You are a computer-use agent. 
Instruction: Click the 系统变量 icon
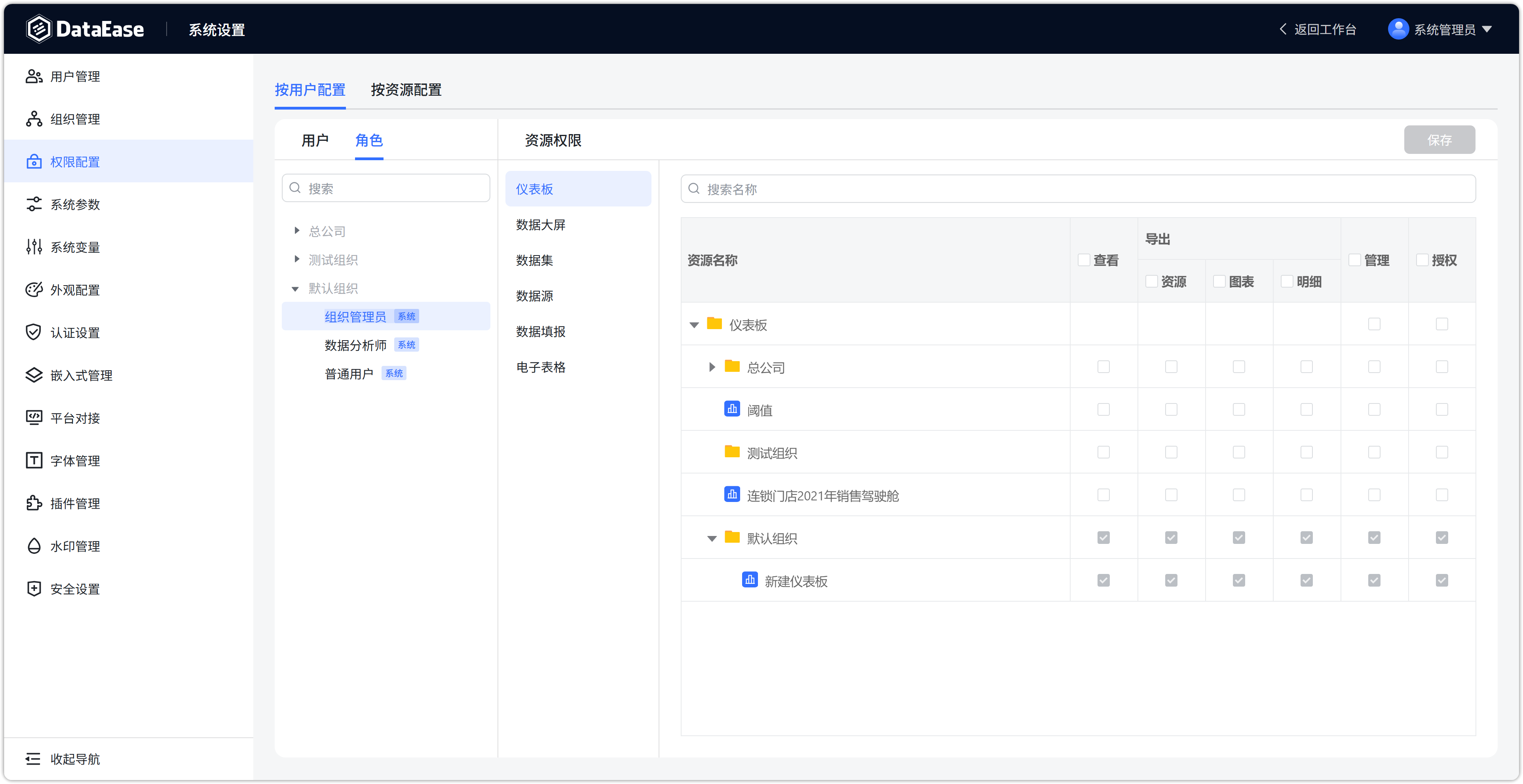point(34,247)
